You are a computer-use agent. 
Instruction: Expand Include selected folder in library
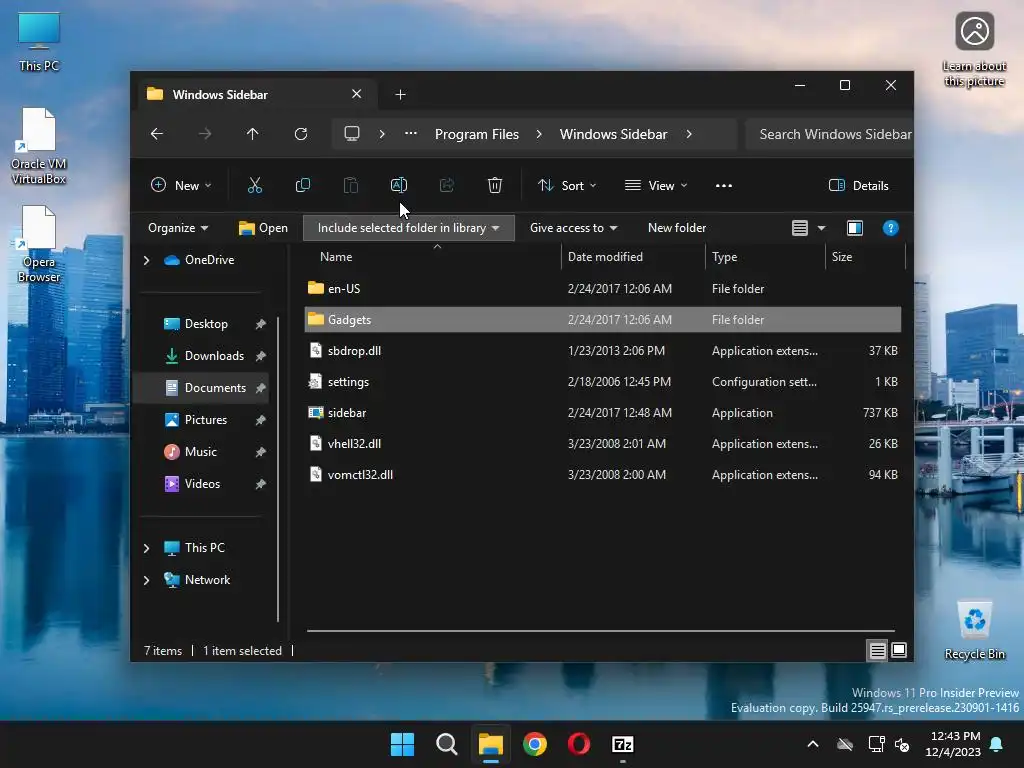pyautogui.click(x=409, y=228)
